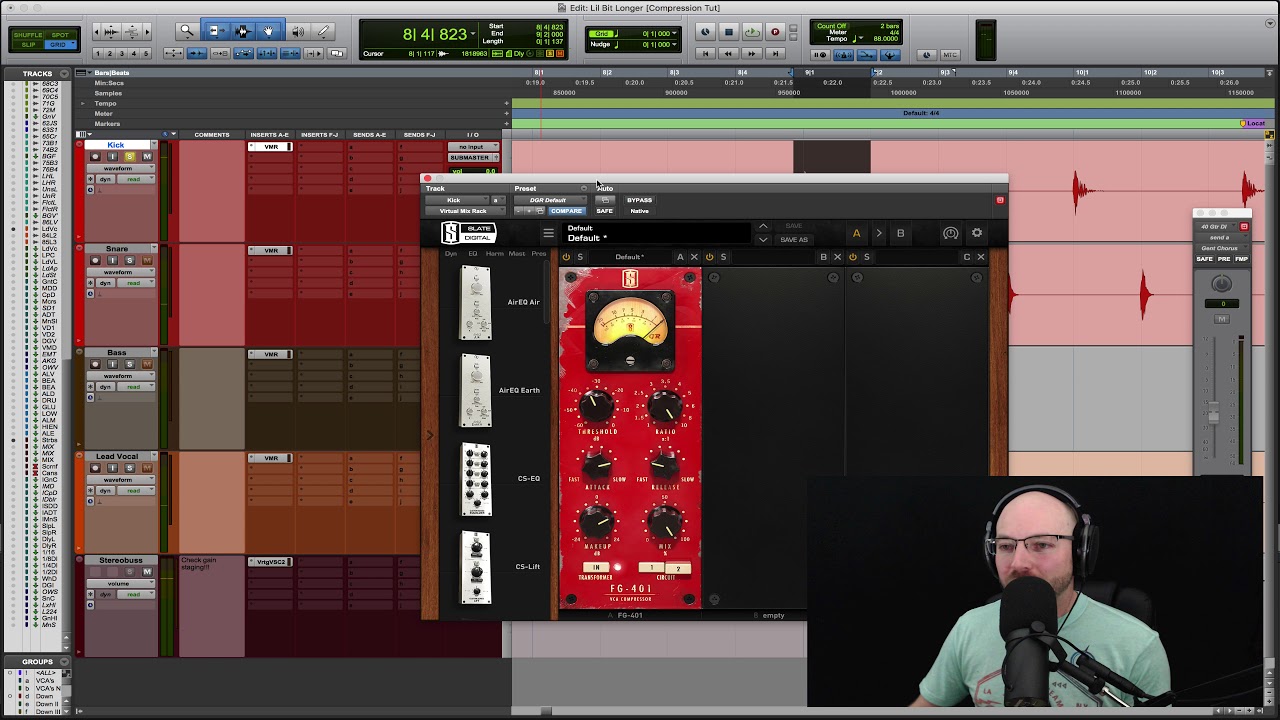Mute the Bass track
Screen dimensions: 1280x720
[147, 364]
